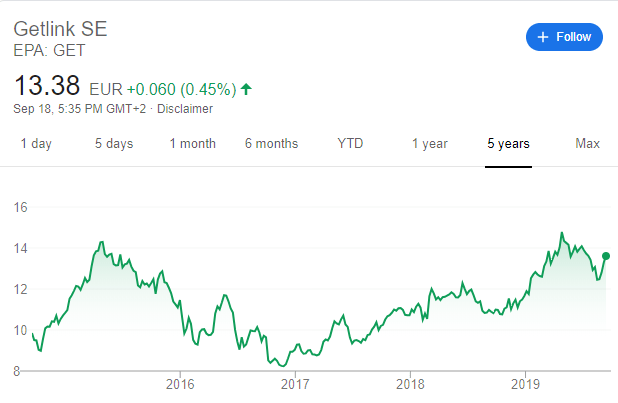The height and width of the screenshot is (403, 618).
Task: Choose the 1 month time range
Action: 193,144
